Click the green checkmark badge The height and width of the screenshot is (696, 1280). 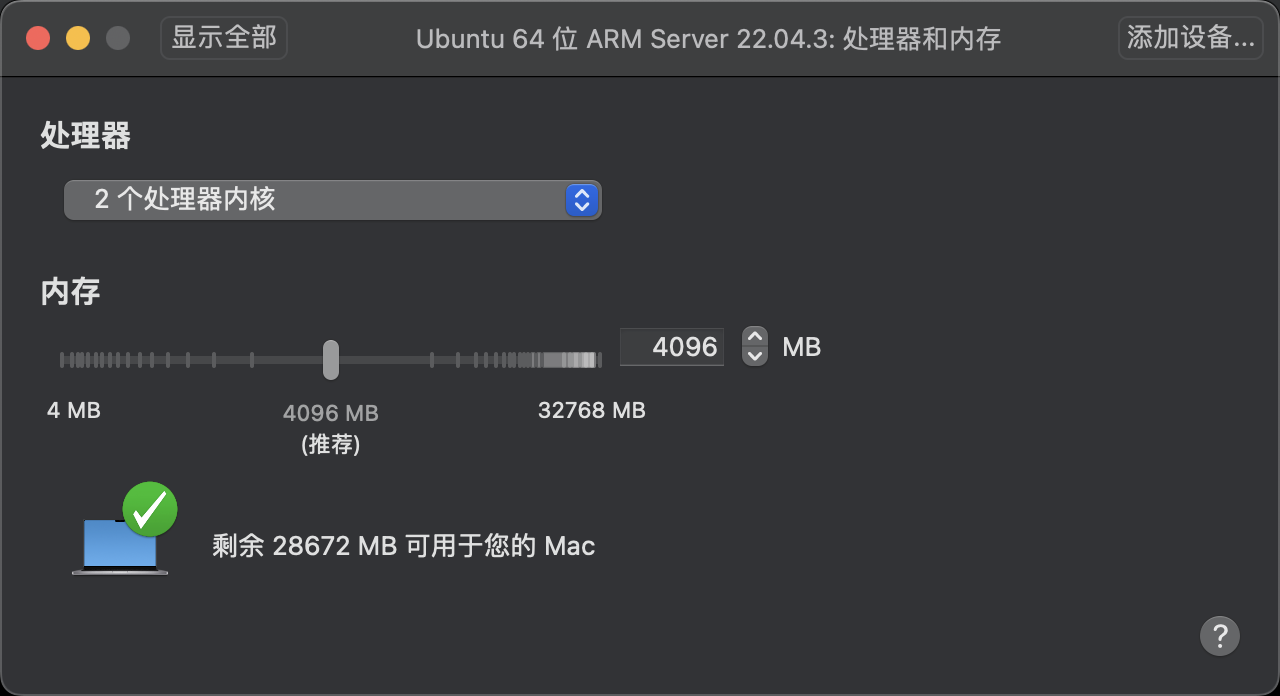tap(150, 509)
